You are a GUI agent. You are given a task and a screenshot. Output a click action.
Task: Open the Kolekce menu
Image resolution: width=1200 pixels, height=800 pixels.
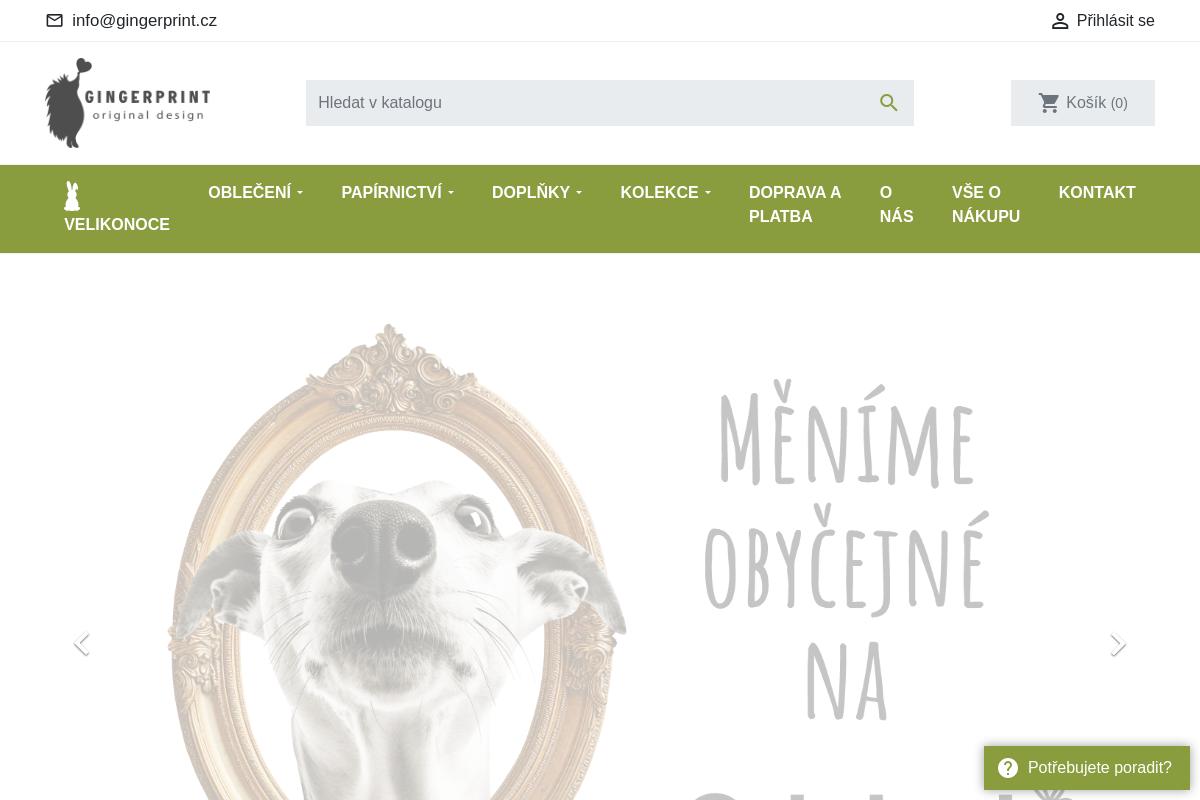coord(660,193)
